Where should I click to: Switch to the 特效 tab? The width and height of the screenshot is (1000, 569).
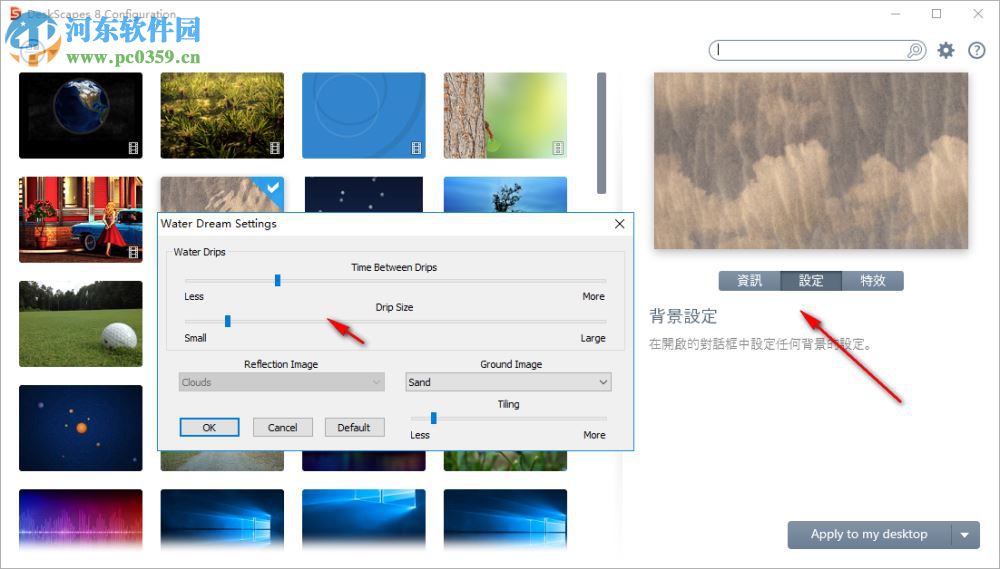[873, 281]
